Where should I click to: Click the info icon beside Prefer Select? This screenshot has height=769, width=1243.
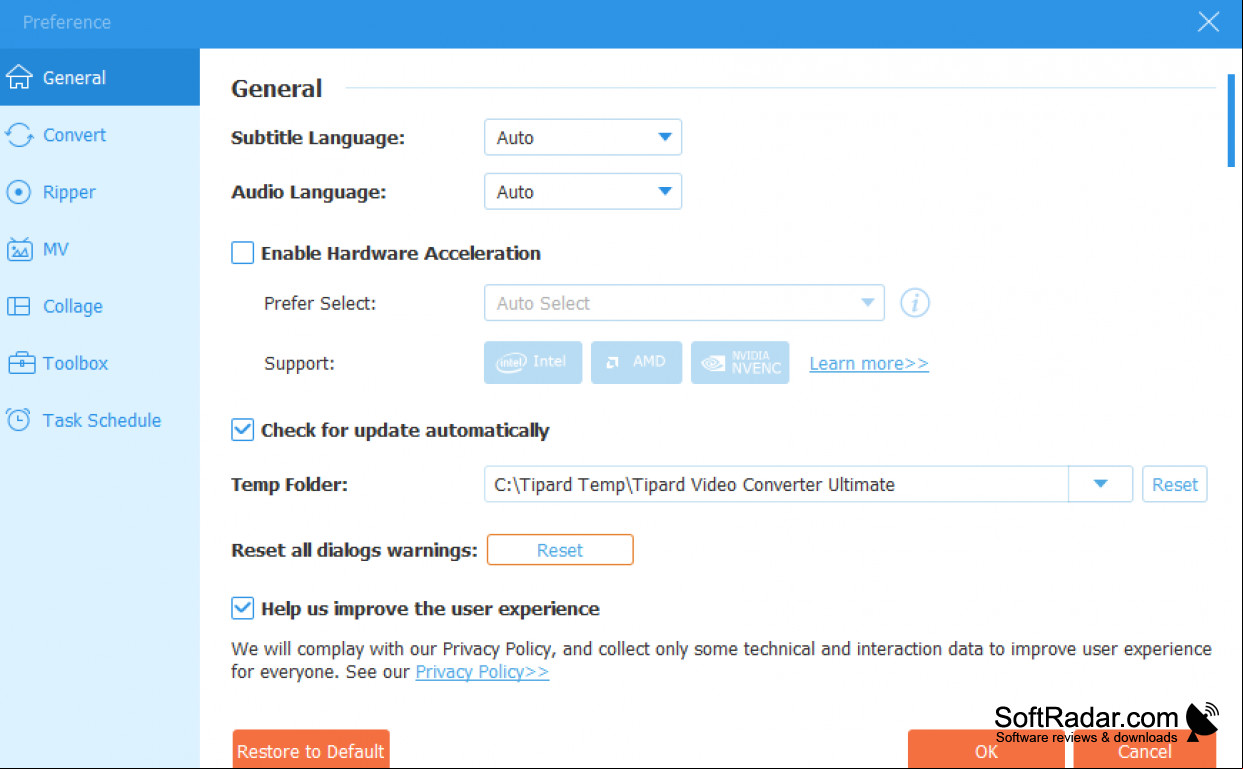coord(915,303)
